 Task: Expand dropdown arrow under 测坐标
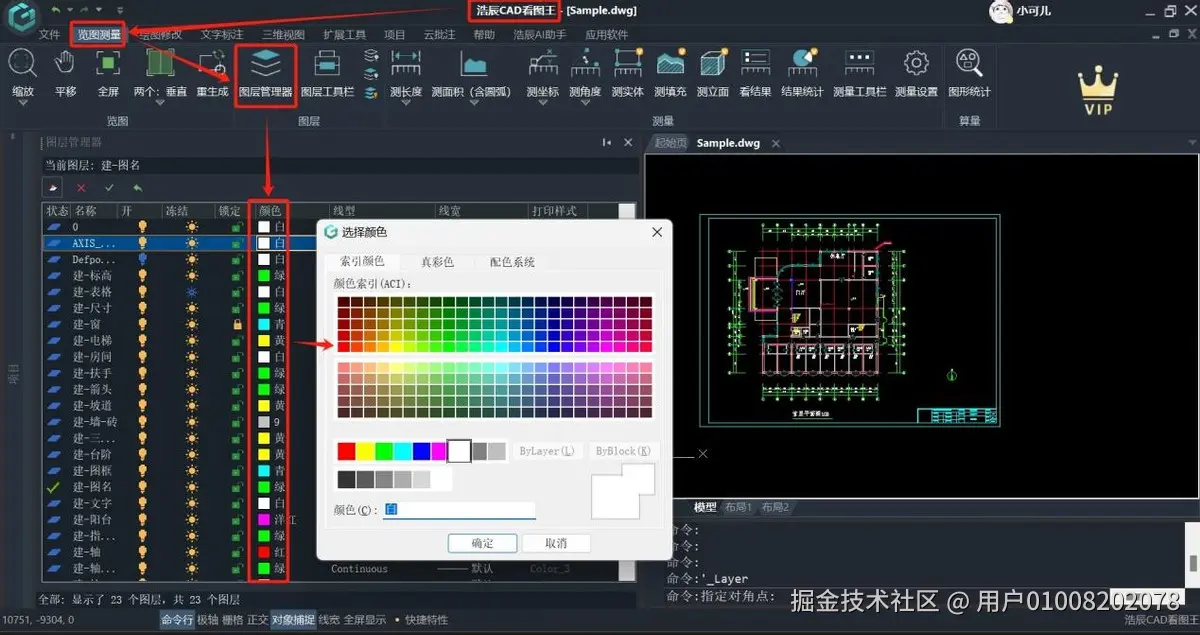543,104
